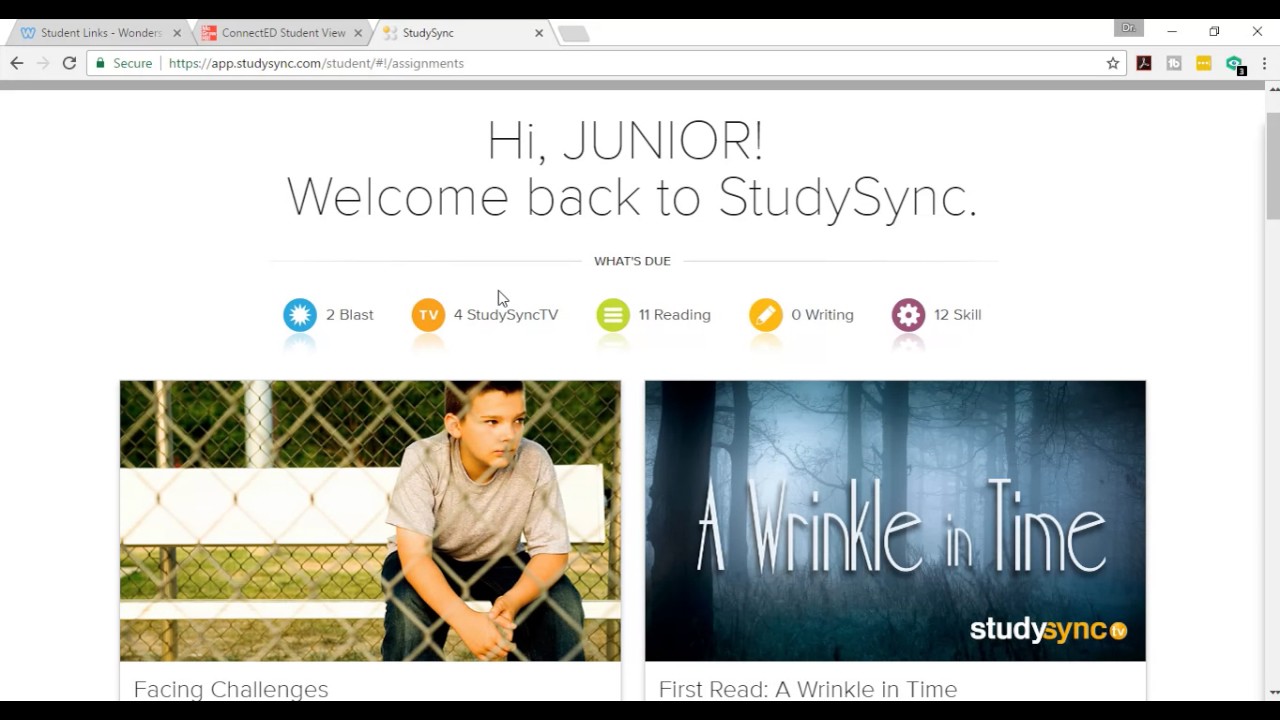Click the gray extension icon beside Acrobat

point(1174,63)
